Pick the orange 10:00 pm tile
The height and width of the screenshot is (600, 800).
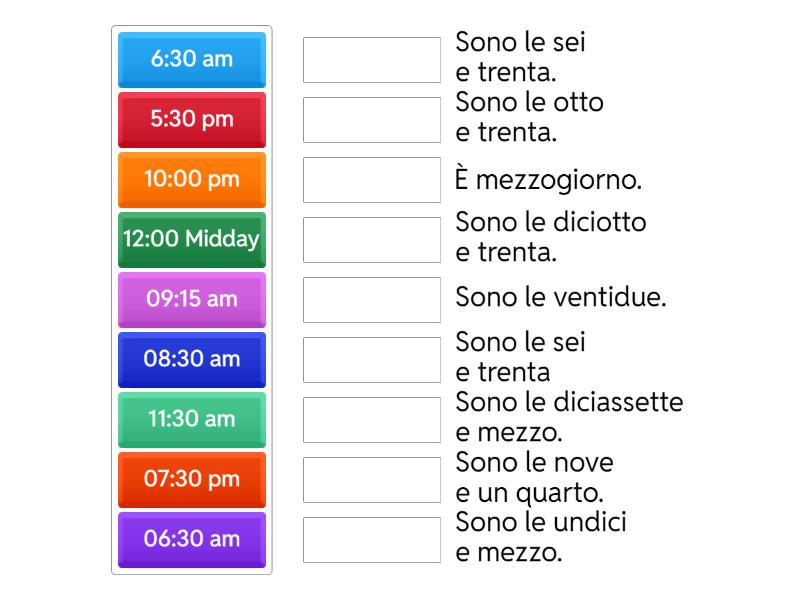(x=191, y=180)
